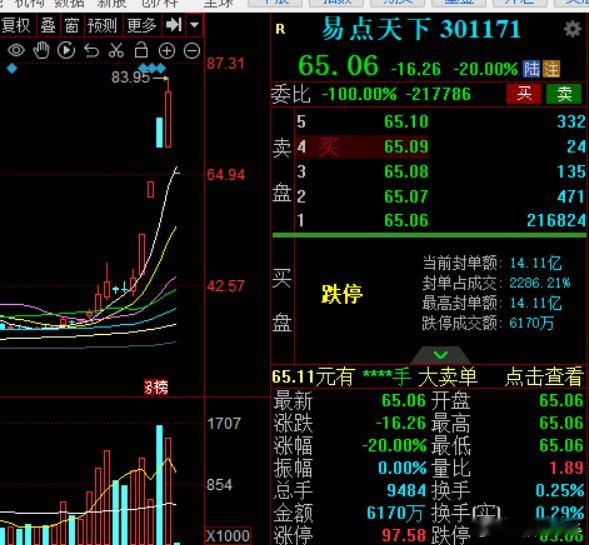Open settings gear next to stock name
This screenshot has height=545, width=589.
click(x=572, y=29)
